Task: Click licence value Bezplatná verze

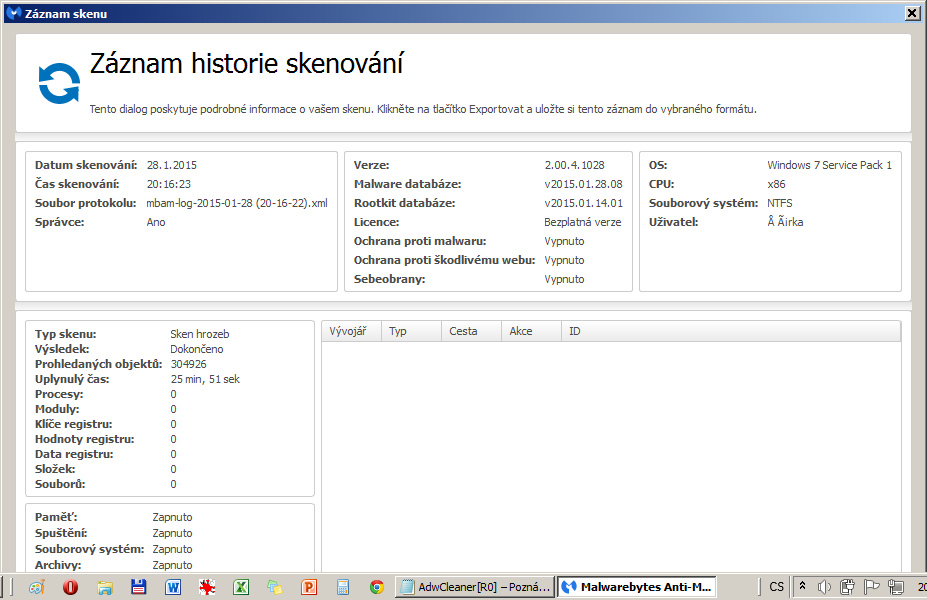Action: click(x=582, y=222)
